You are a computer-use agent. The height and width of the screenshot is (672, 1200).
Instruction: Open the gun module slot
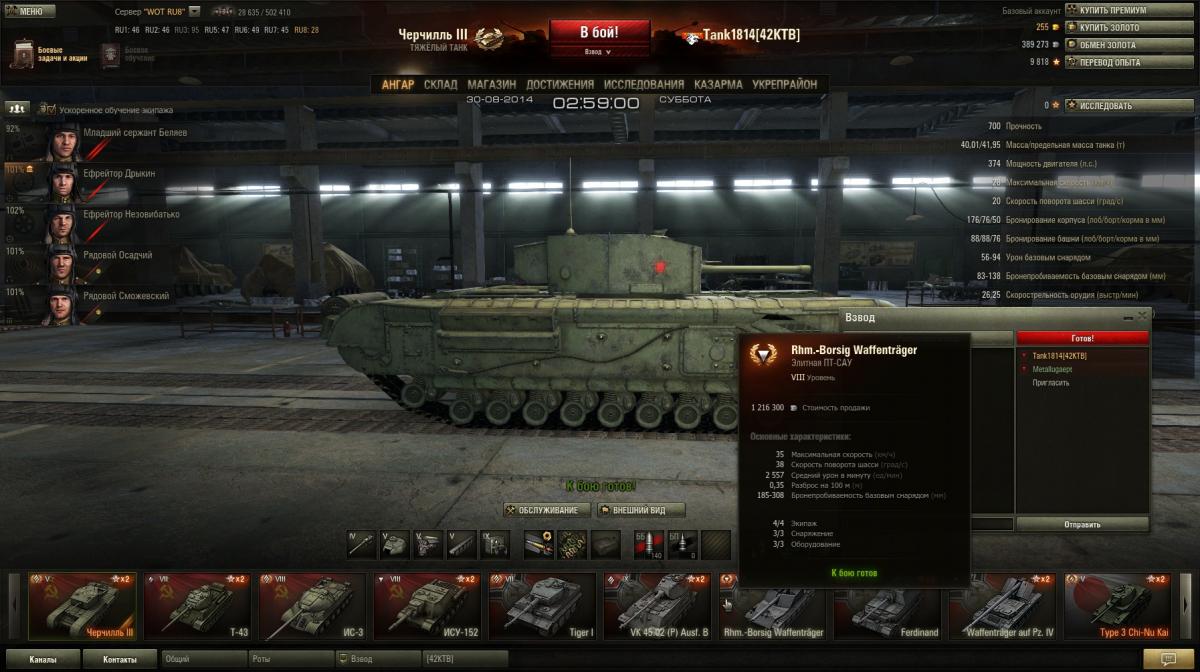click(362, 544)
